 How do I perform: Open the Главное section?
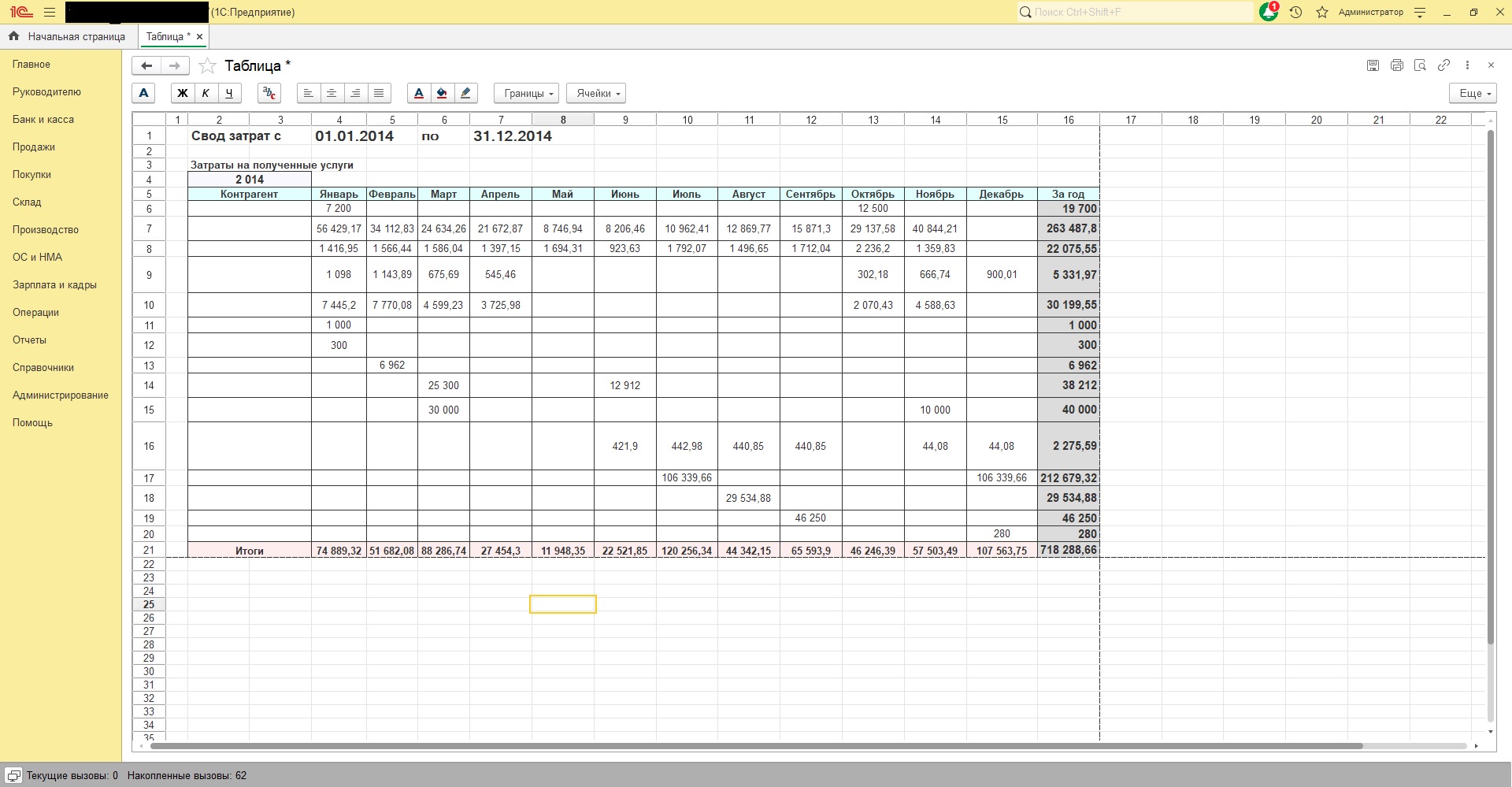31,65
